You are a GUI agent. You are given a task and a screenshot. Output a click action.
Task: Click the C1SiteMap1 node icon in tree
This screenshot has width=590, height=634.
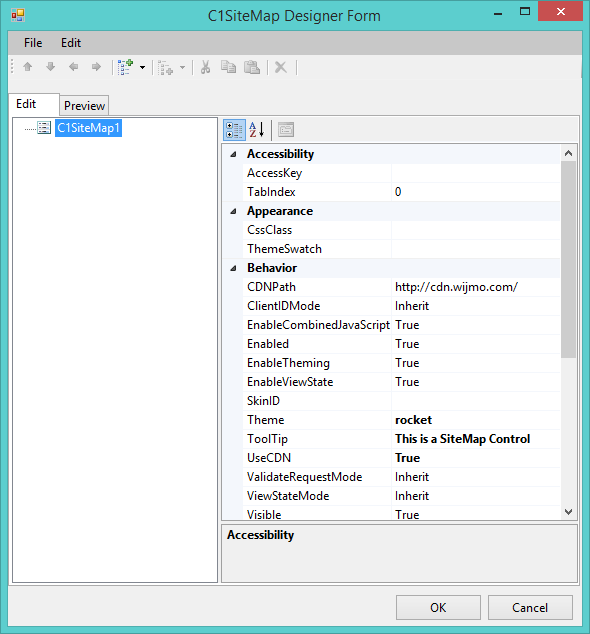[44, 128]
